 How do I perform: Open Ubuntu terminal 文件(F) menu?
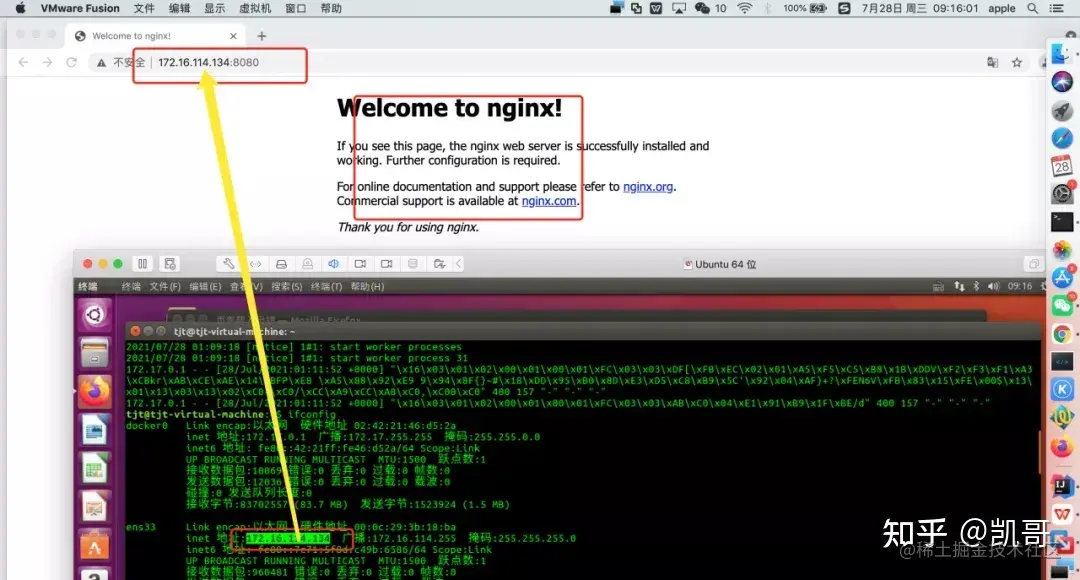click(x=165, y=287)
